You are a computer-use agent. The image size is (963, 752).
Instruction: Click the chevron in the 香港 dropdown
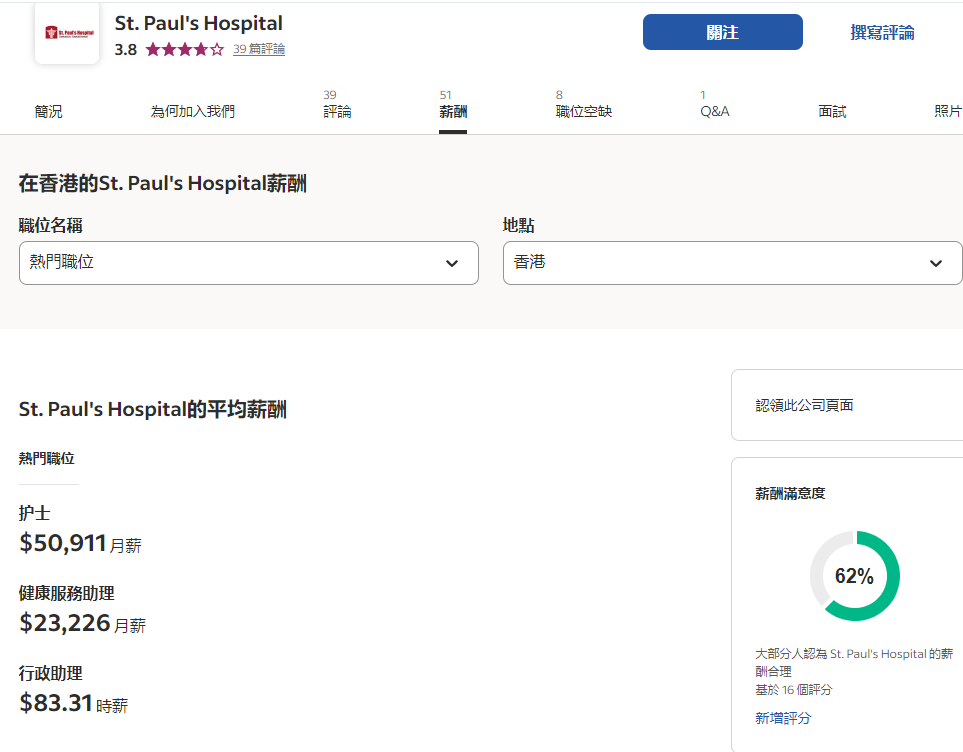click(936, 264)
